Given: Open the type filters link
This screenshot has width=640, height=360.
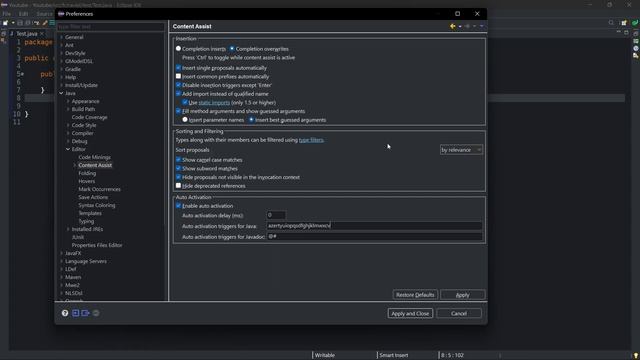Looking at the screenshot, I should click(311, 140).
